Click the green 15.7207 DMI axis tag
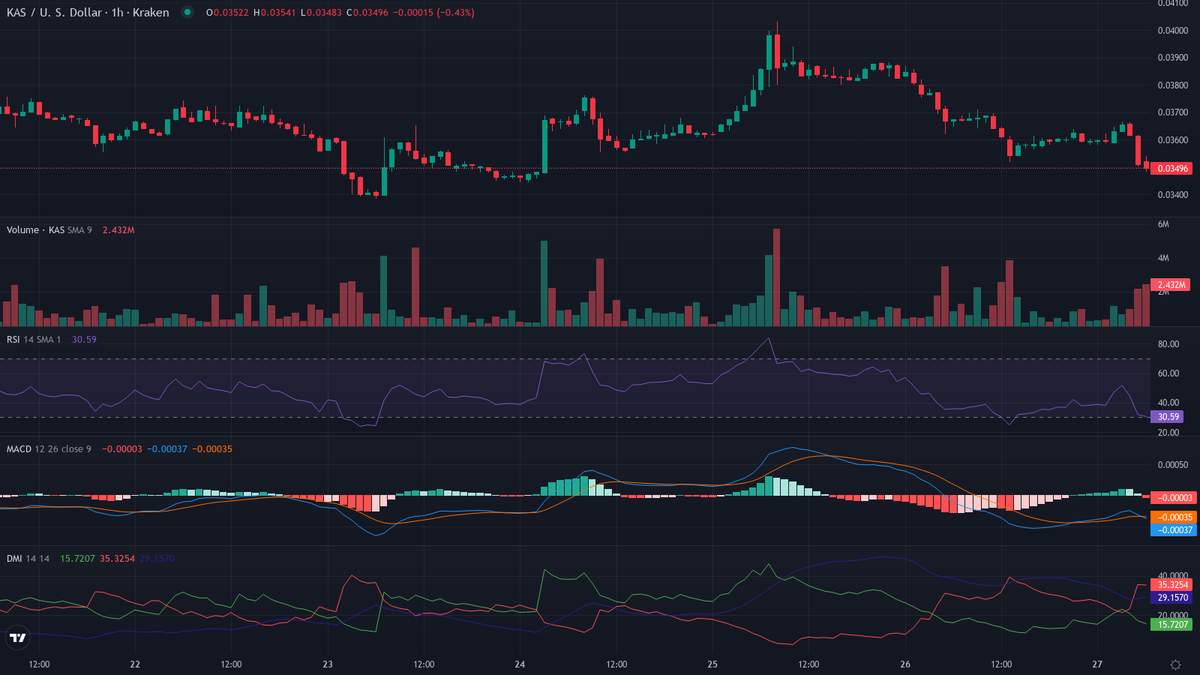The height and width of the screenshot is (675, 1200). click(1170, 624)
